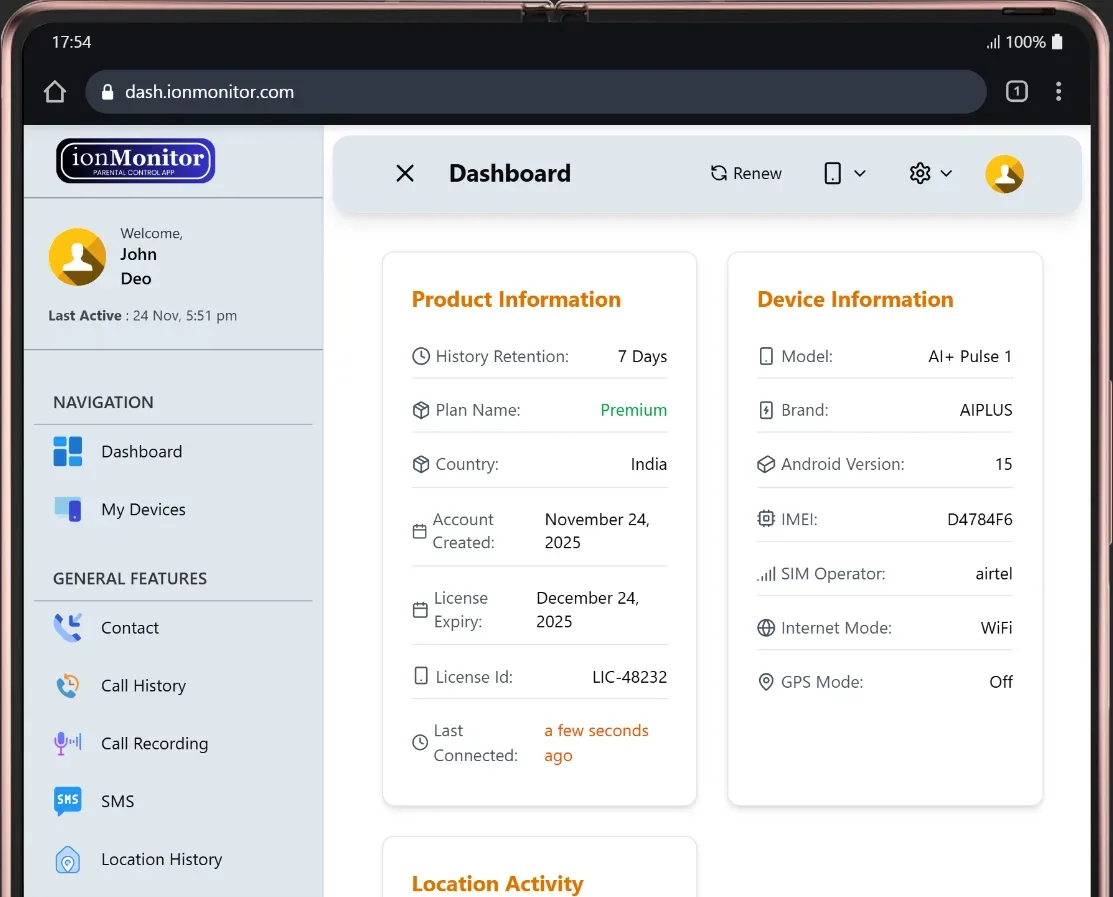
Task: Close the Dashboard with the X button
Action: [404, 173]
